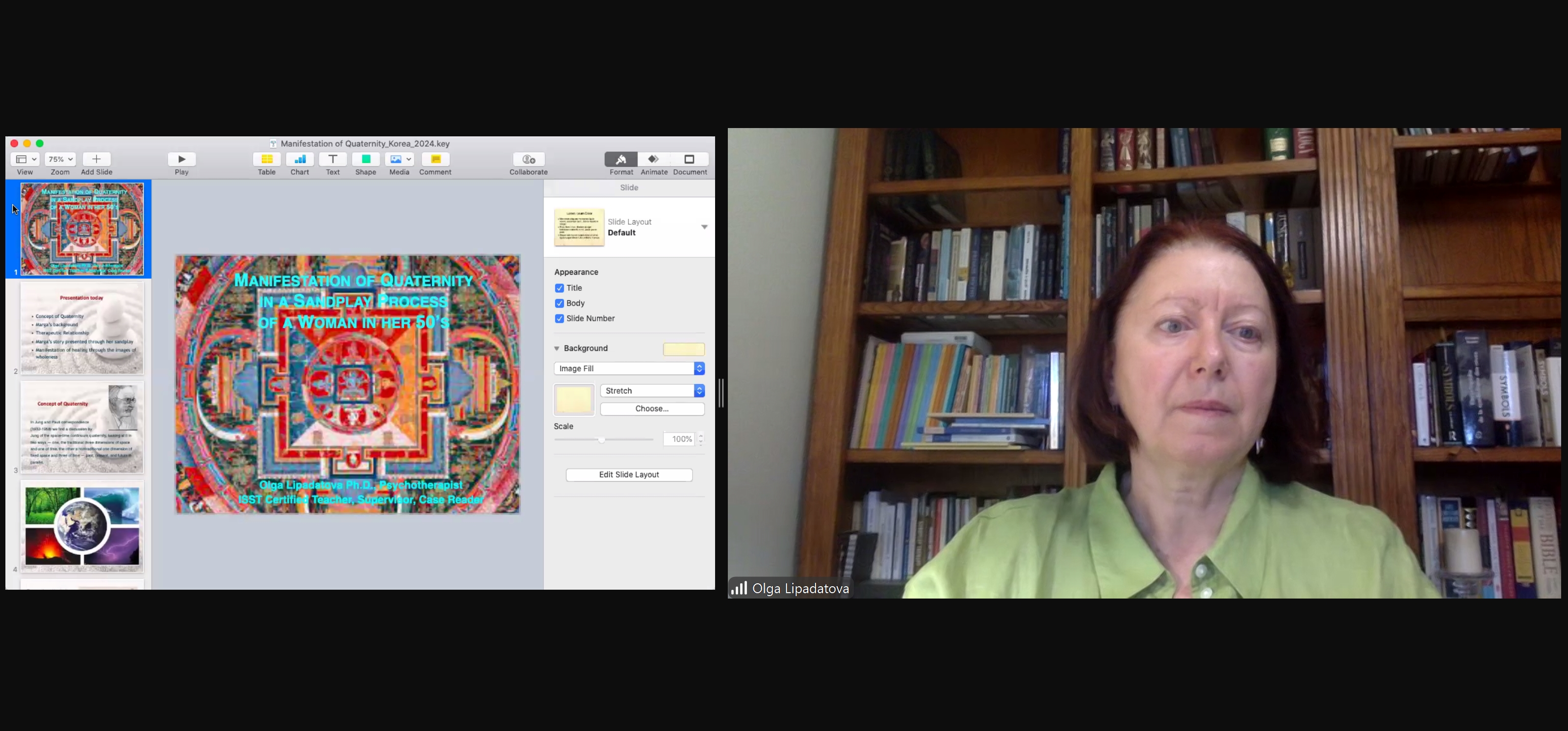The height and width of the screenshot is (731, 1568).
Task: Insert a Table from the toolbar
Action: click(x=267, y=159)
